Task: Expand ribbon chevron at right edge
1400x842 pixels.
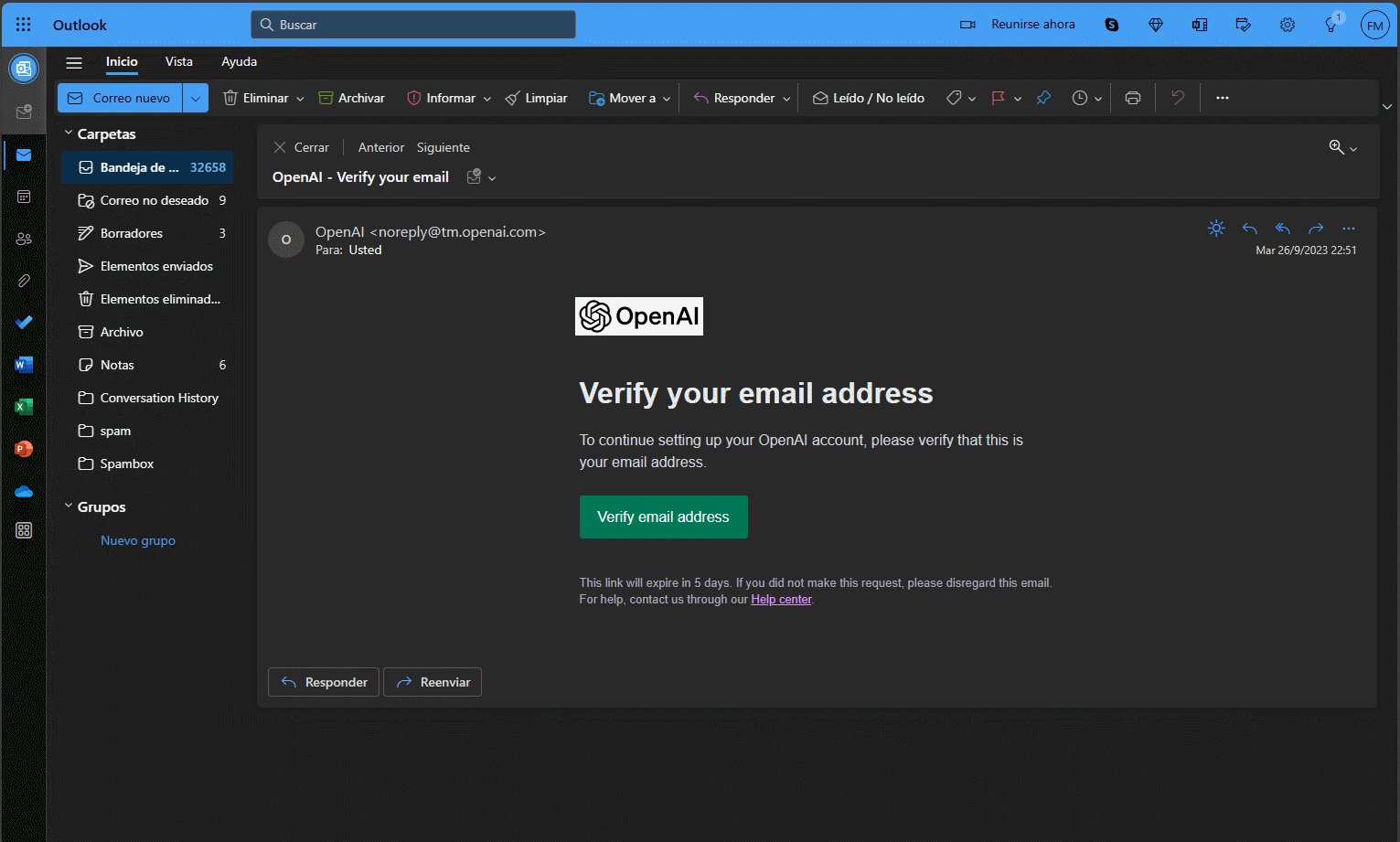Action: point(1387,107)
